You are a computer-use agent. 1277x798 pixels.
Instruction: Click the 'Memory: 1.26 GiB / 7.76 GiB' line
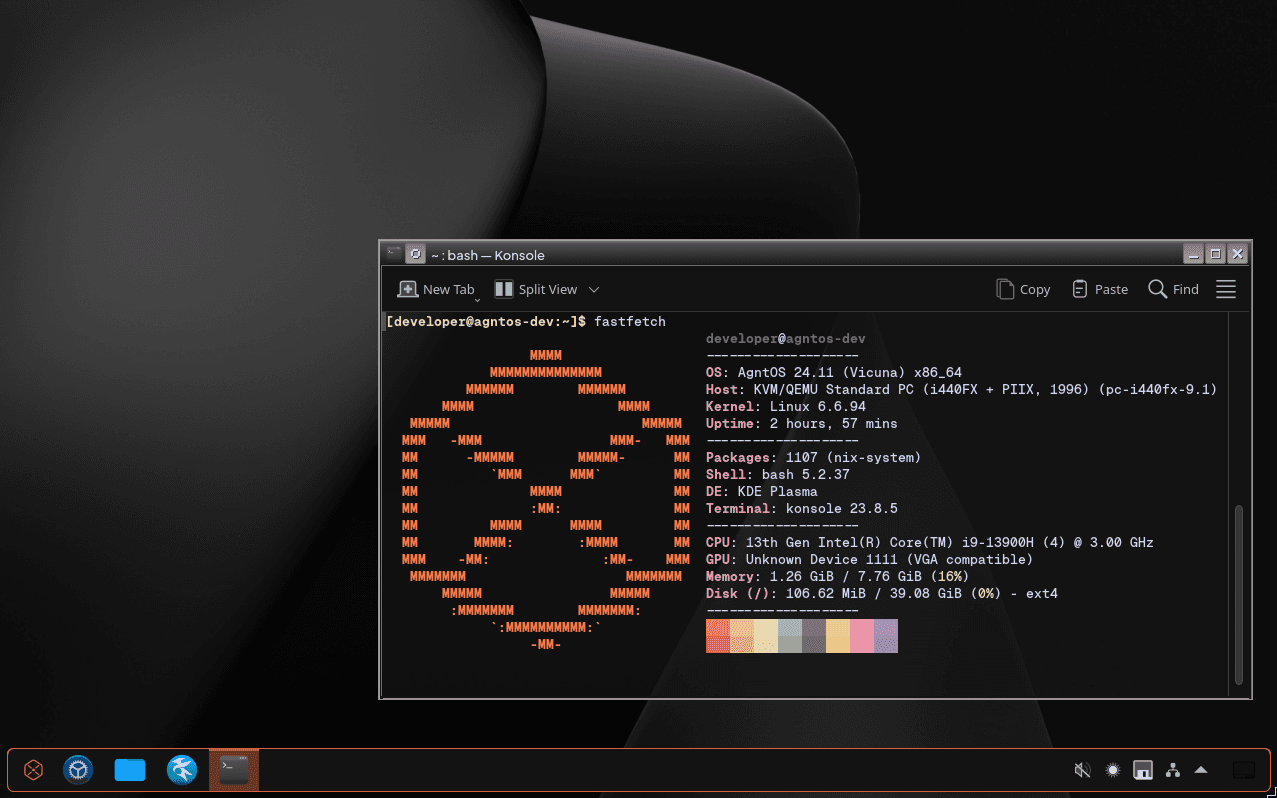[x=837, y=576]
